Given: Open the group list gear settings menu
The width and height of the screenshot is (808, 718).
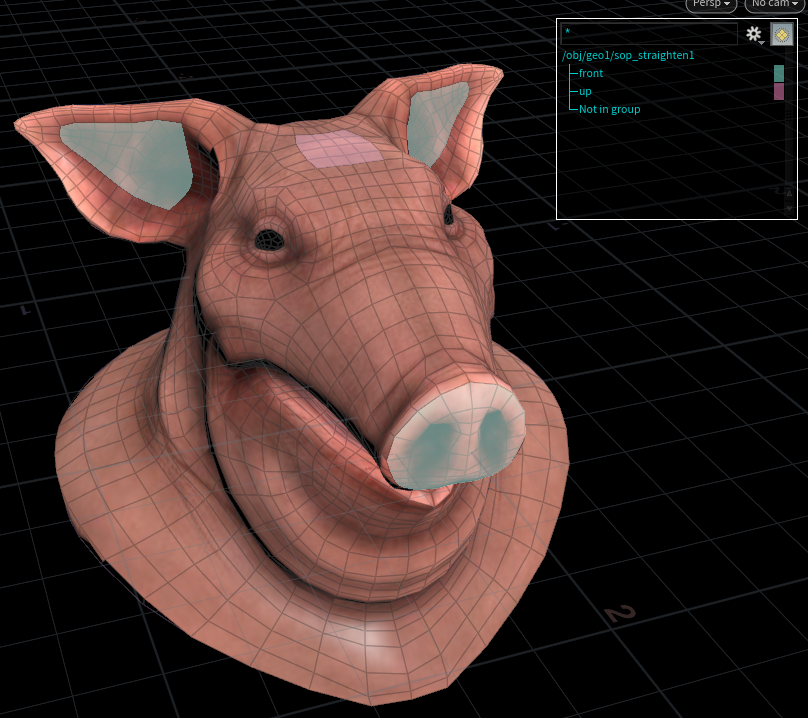Looking at the screenshot, I should tap(754, 34).
